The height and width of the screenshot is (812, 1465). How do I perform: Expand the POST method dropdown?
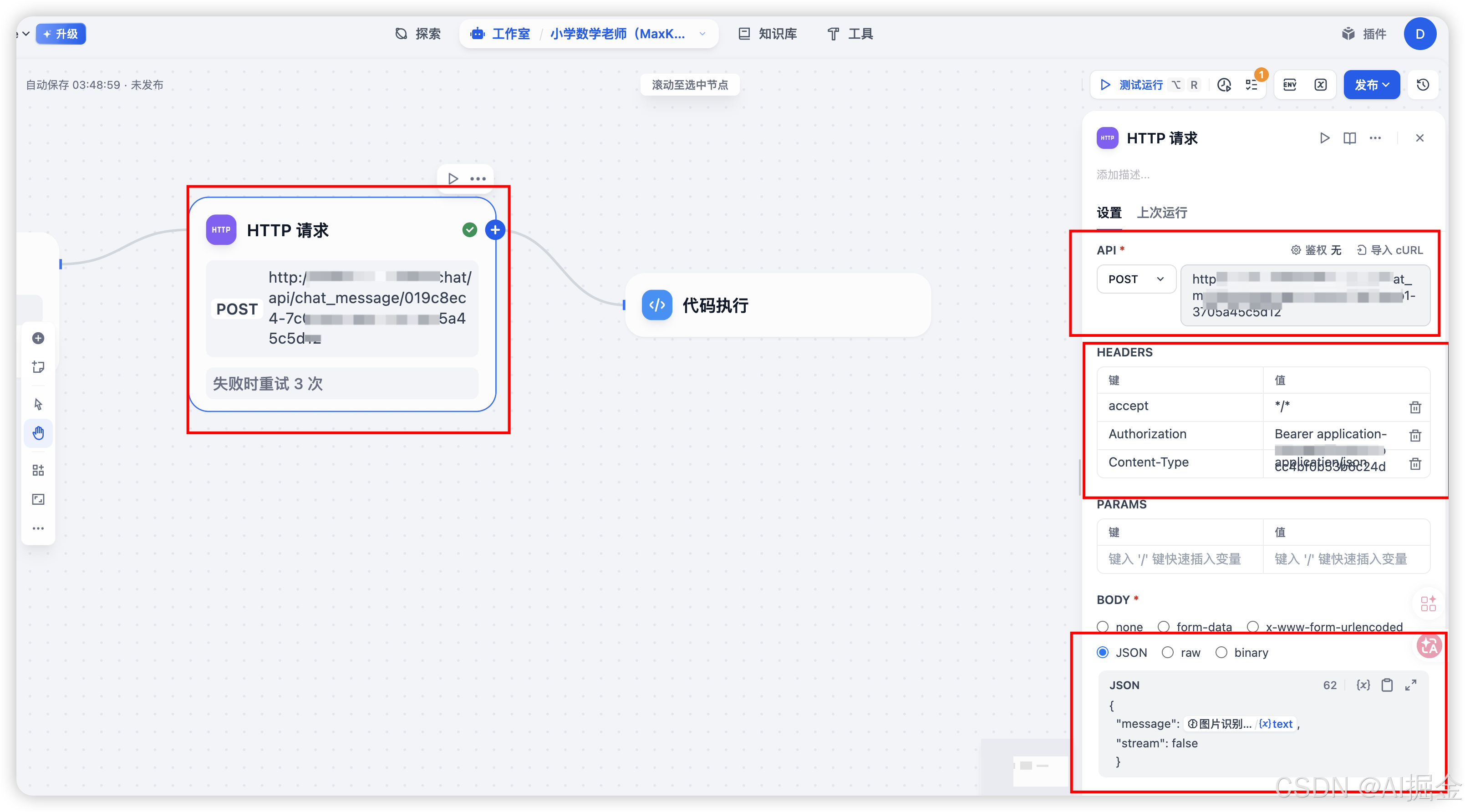coord(1136,279)
